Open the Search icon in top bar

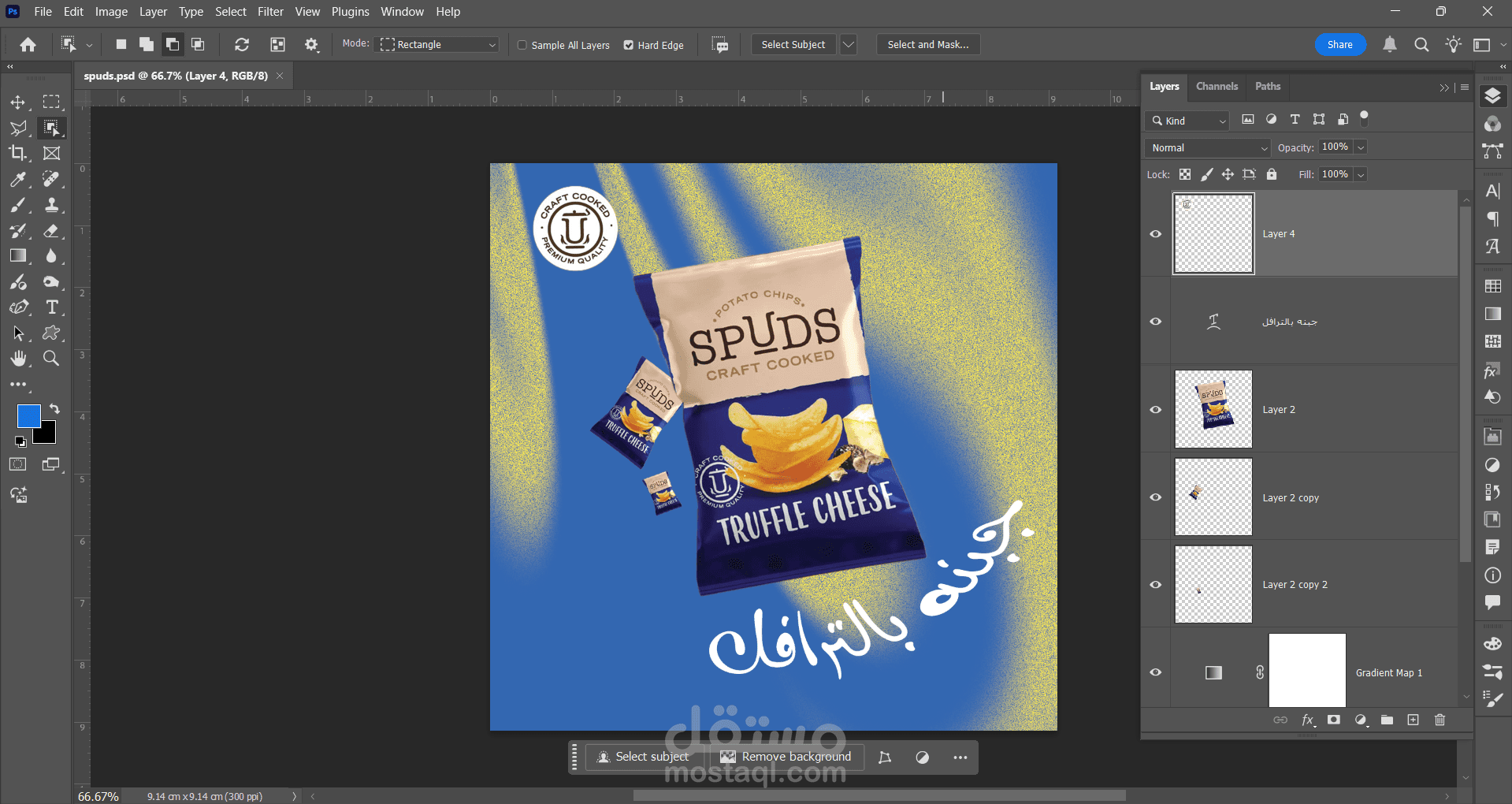[1421, 45]
